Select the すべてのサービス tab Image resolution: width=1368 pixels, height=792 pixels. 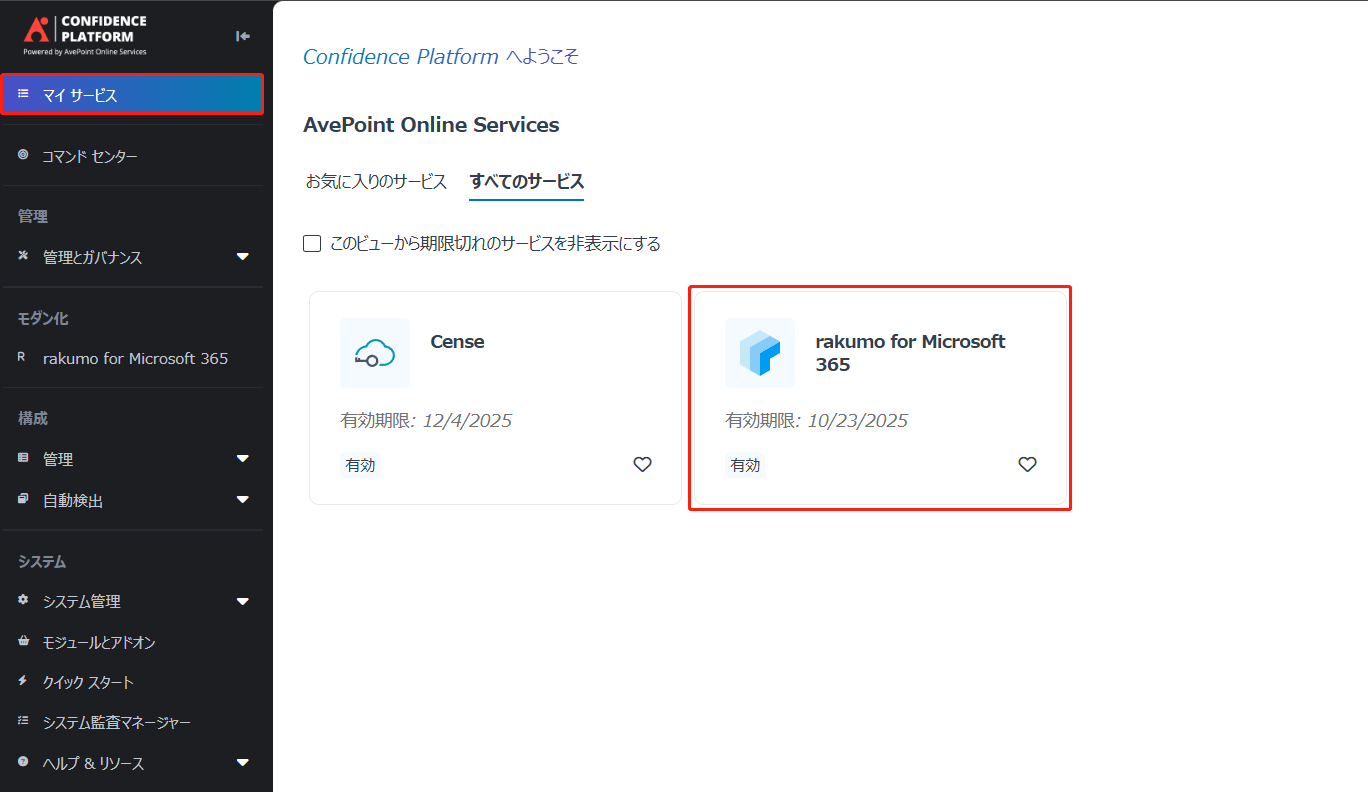point(527,182)
